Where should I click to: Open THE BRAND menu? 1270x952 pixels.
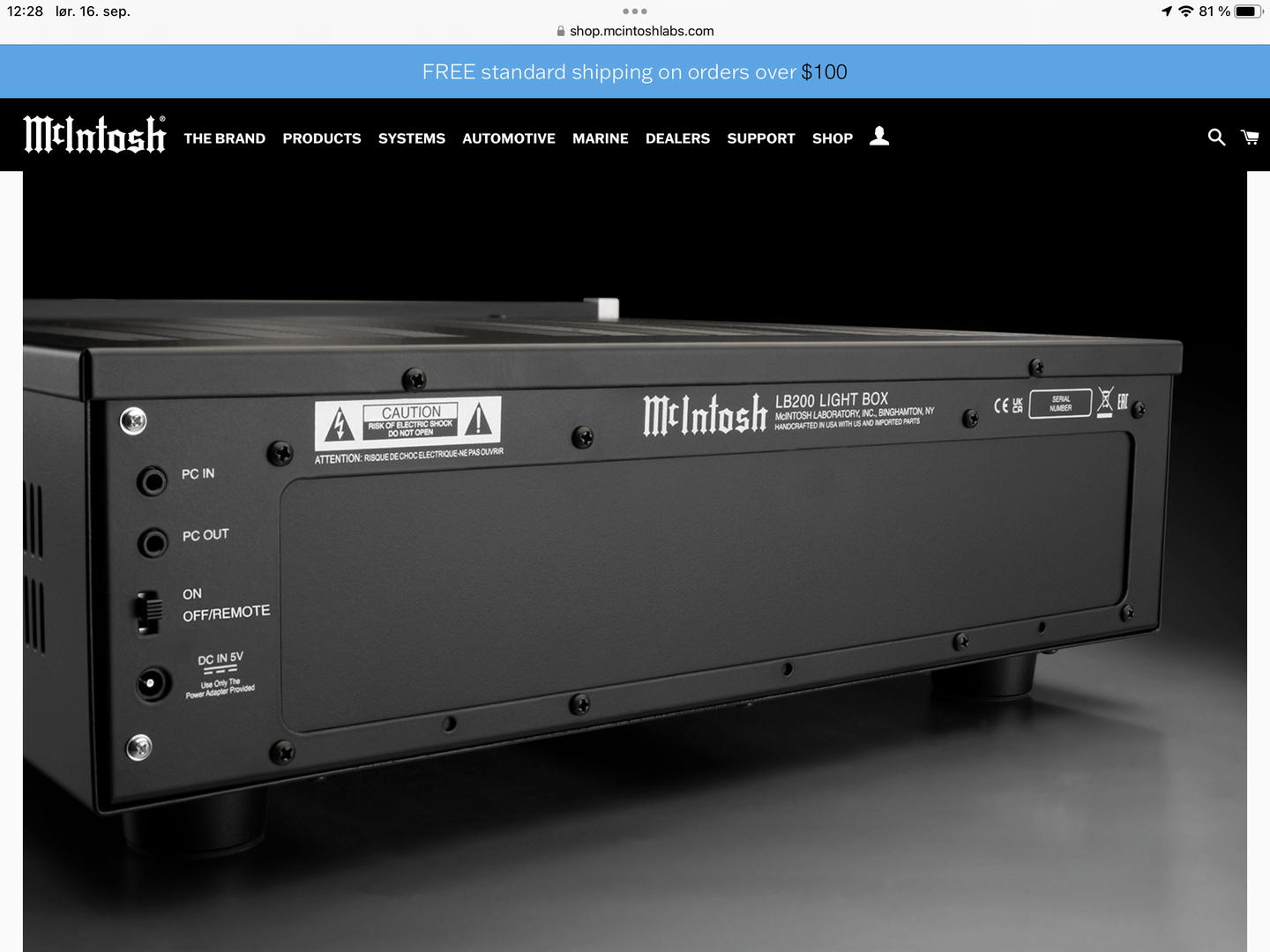225,138
